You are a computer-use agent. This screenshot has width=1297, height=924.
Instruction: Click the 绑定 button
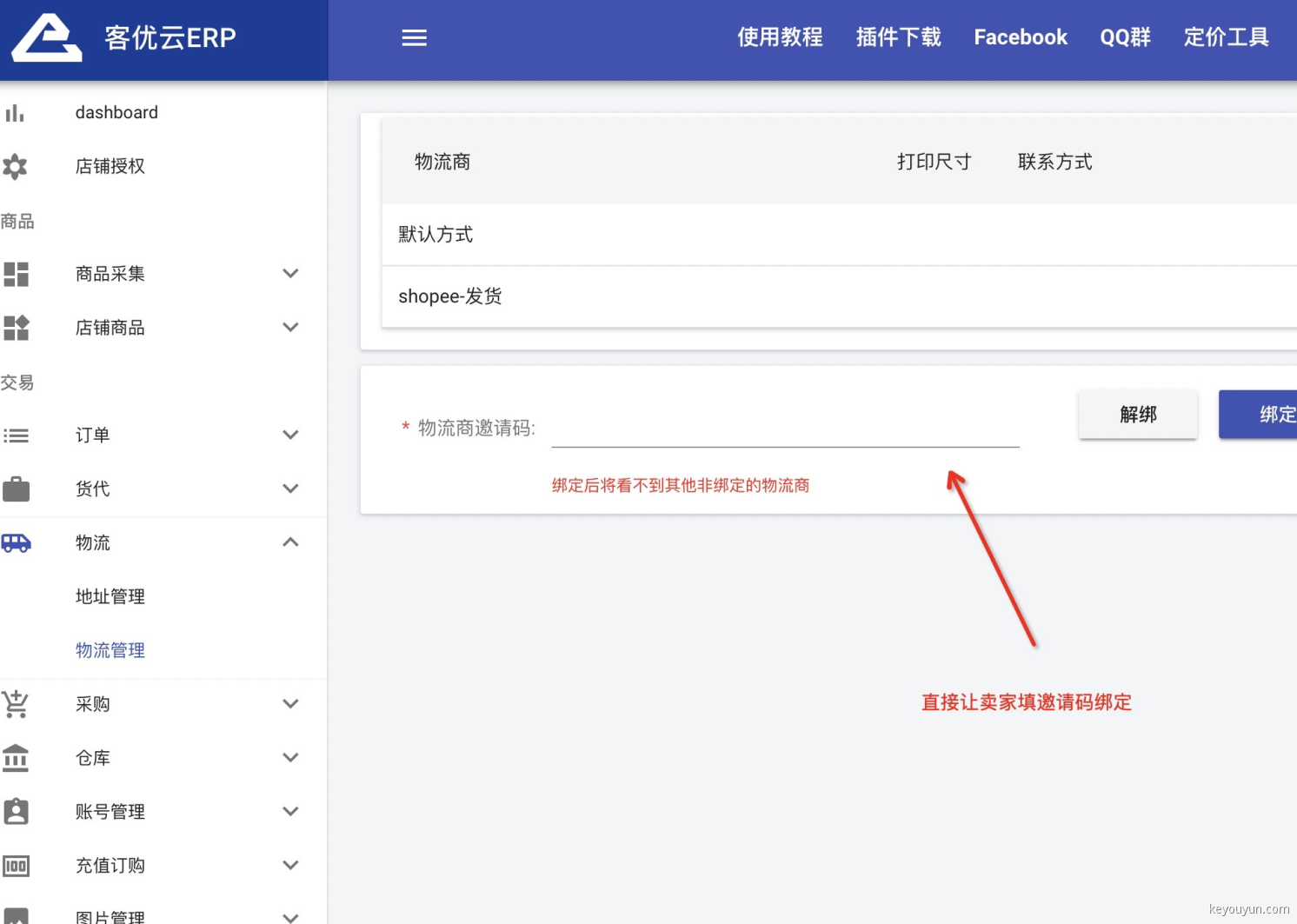coord(1259,415)
